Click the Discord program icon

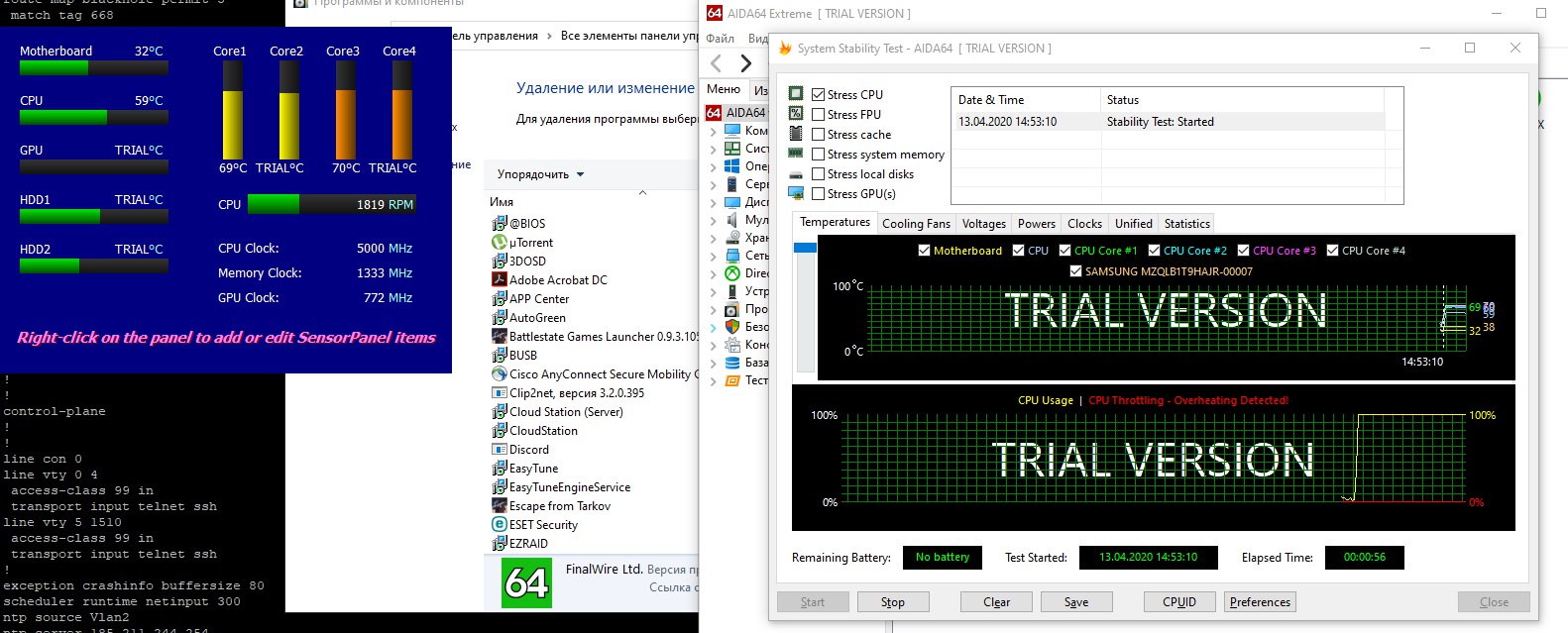pyautogui.click(x=500, y=449)
